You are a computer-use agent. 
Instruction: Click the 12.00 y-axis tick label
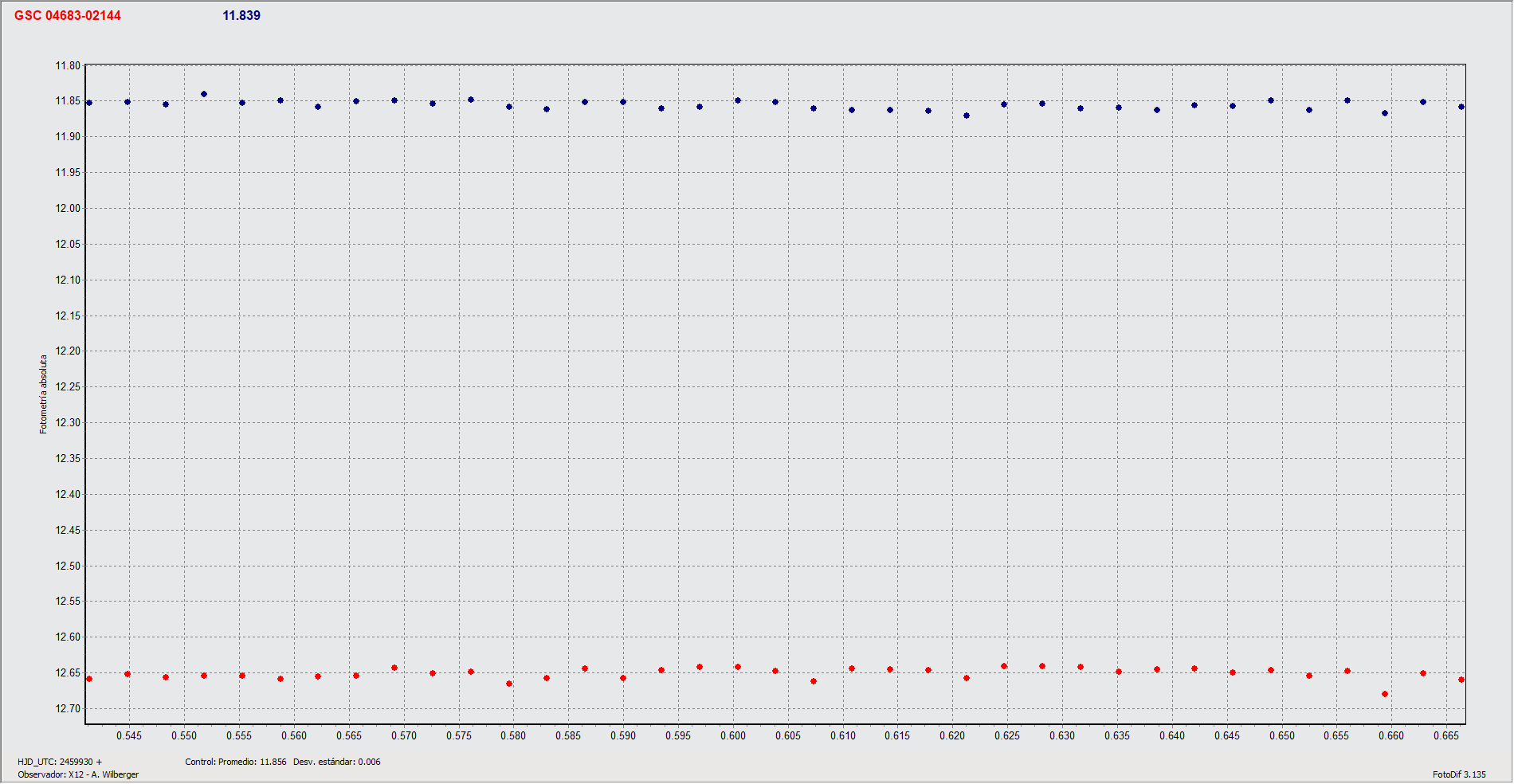tap(68, 208)
